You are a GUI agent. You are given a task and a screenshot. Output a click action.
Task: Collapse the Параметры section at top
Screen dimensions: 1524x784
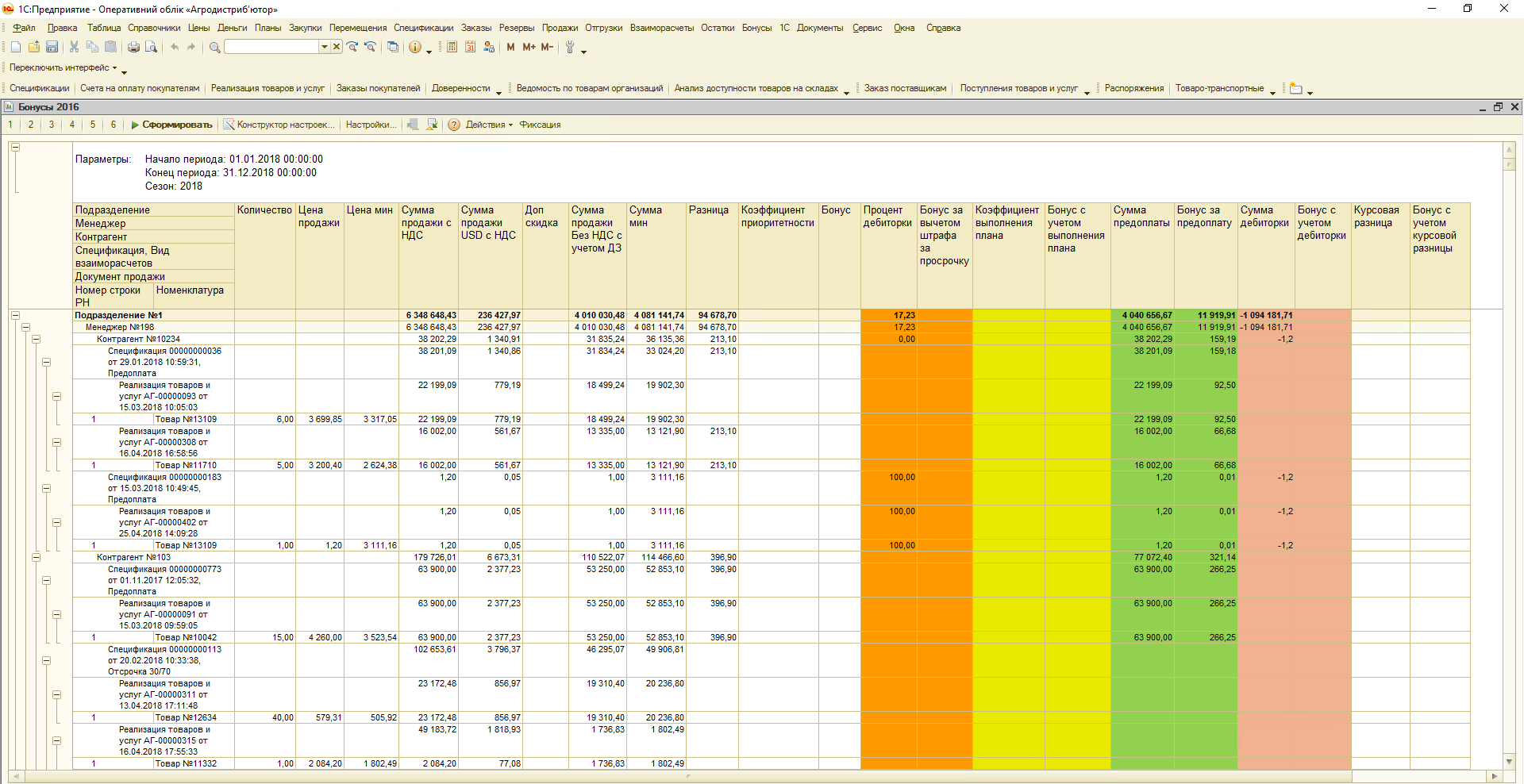click(x=15, y=148)
